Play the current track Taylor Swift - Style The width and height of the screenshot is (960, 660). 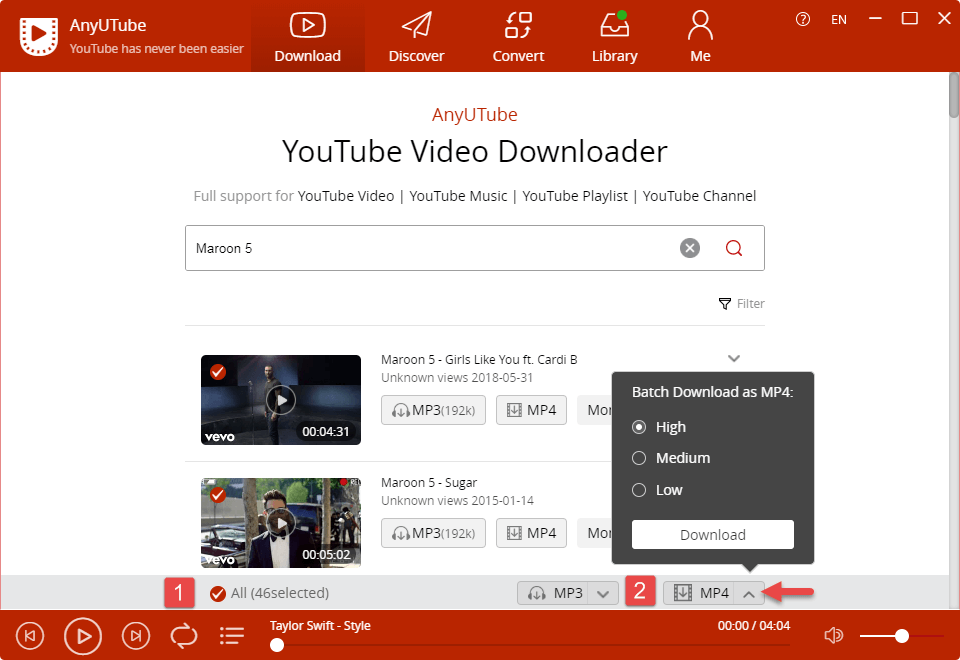pos(83,636)
